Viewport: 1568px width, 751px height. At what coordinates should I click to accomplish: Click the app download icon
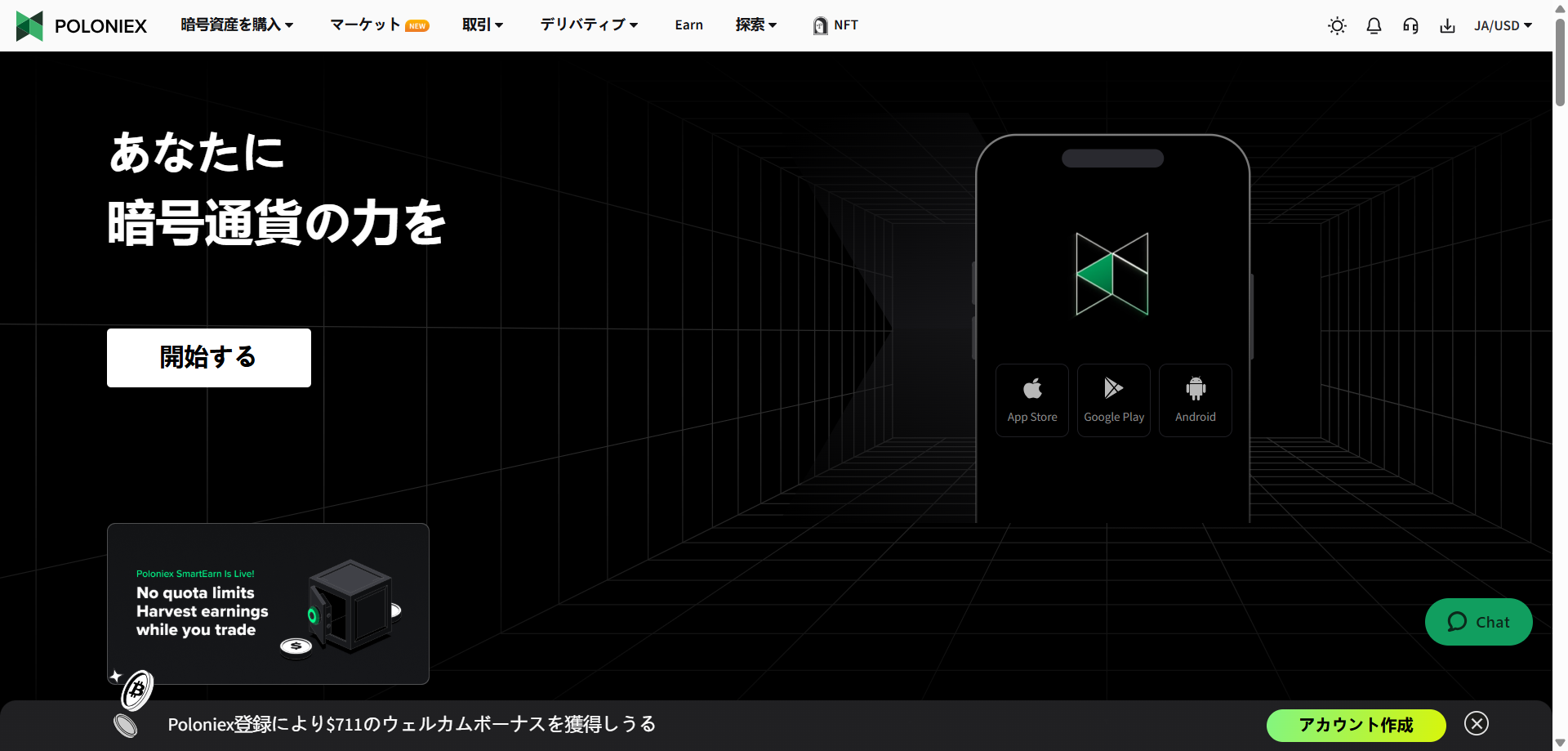[1448, 25]
